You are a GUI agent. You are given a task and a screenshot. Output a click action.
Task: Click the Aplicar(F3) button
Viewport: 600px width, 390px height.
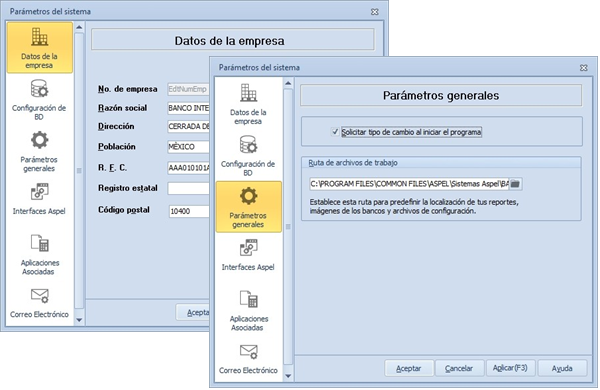(x=510, y=368)
